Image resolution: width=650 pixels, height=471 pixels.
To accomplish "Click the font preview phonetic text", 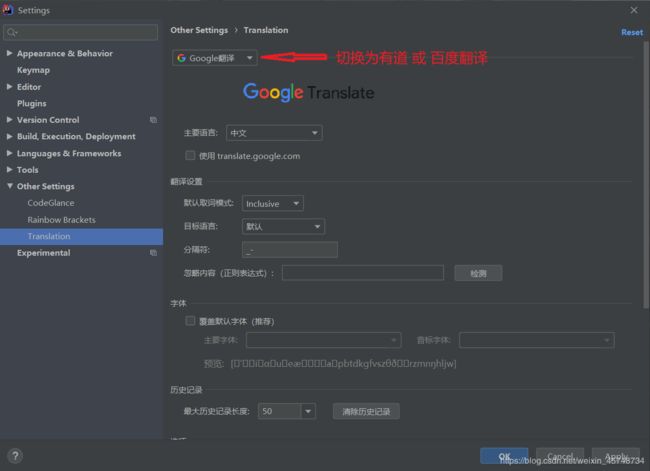I will click(344, 364).
